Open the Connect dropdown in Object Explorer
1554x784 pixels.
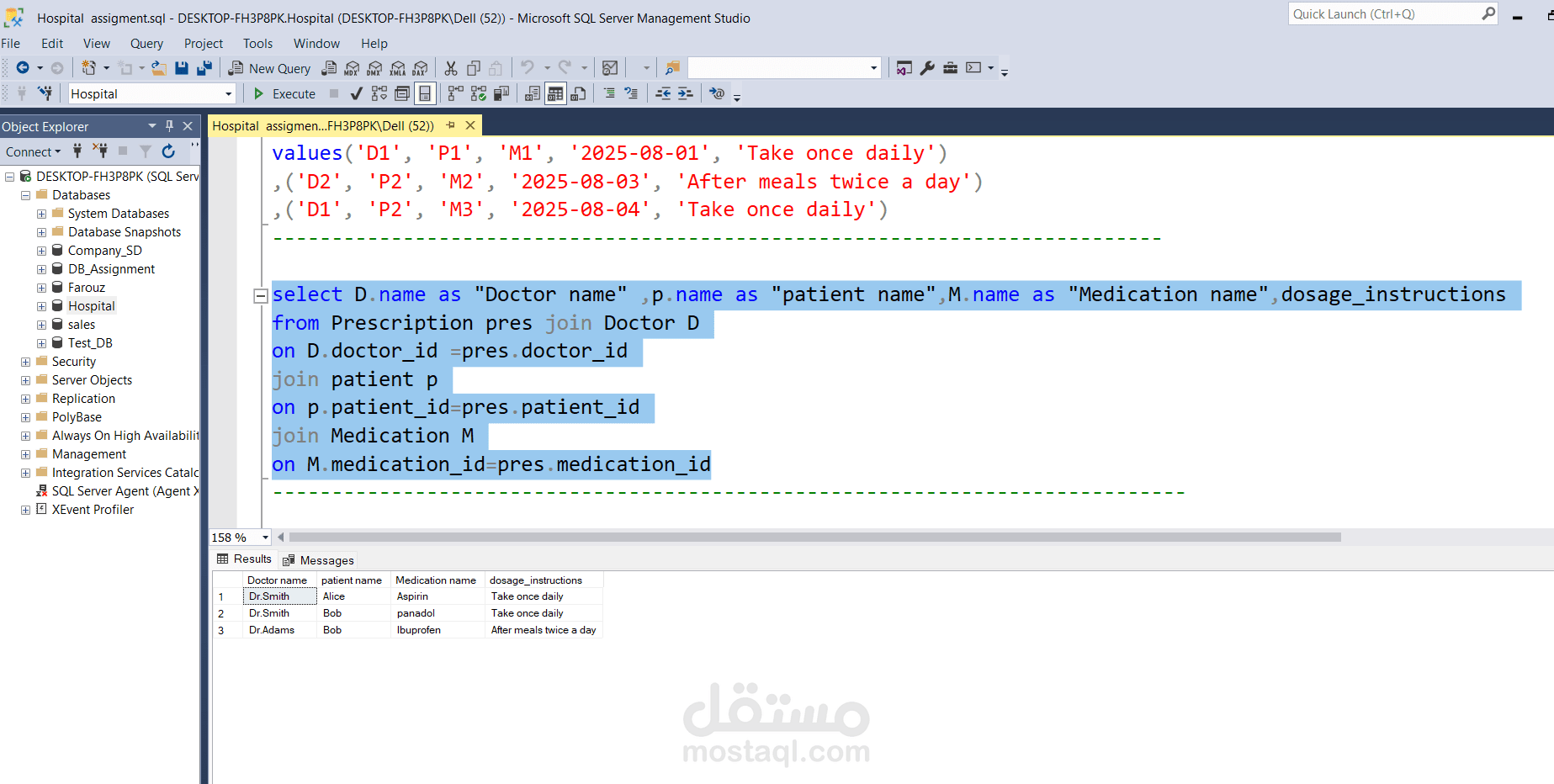point(34,151)
